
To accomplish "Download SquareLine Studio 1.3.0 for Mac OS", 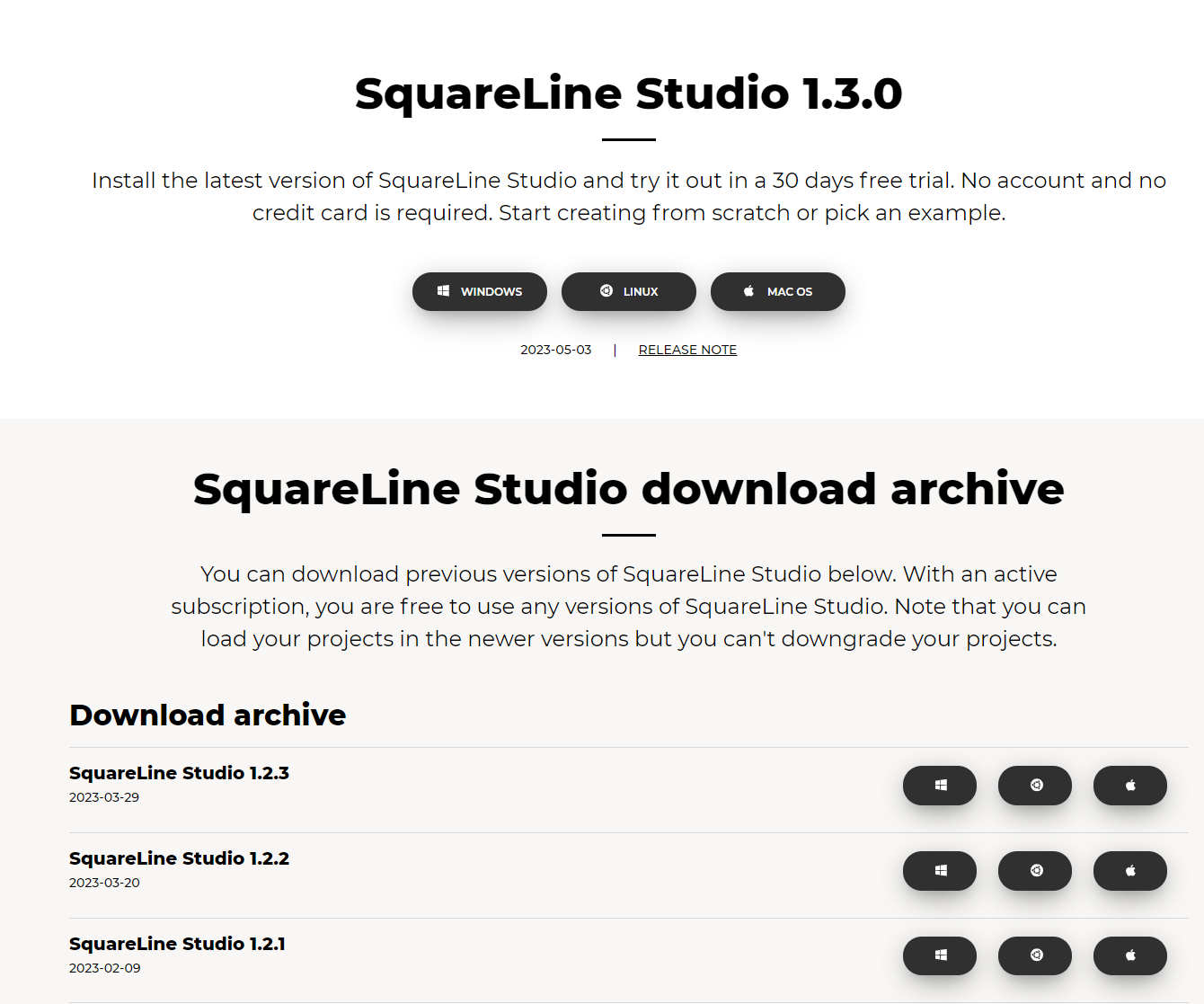I will 778,291.
